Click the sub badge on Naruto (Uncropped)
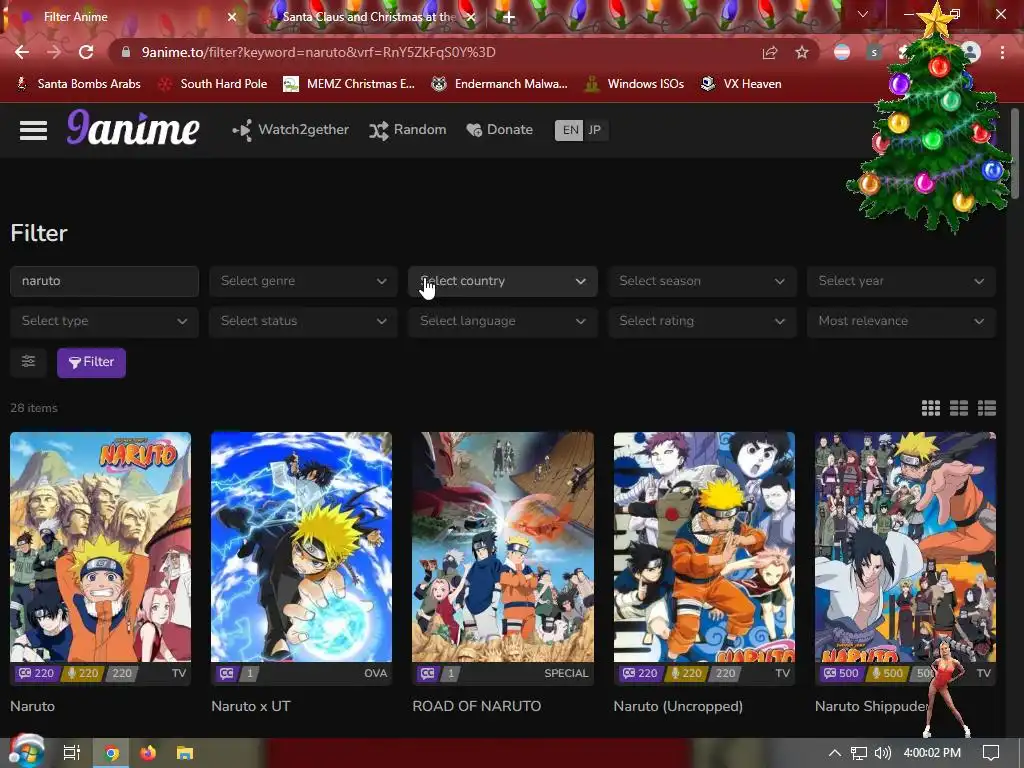This screenshot has width=1024, height=768. click(x=639, y=673)
